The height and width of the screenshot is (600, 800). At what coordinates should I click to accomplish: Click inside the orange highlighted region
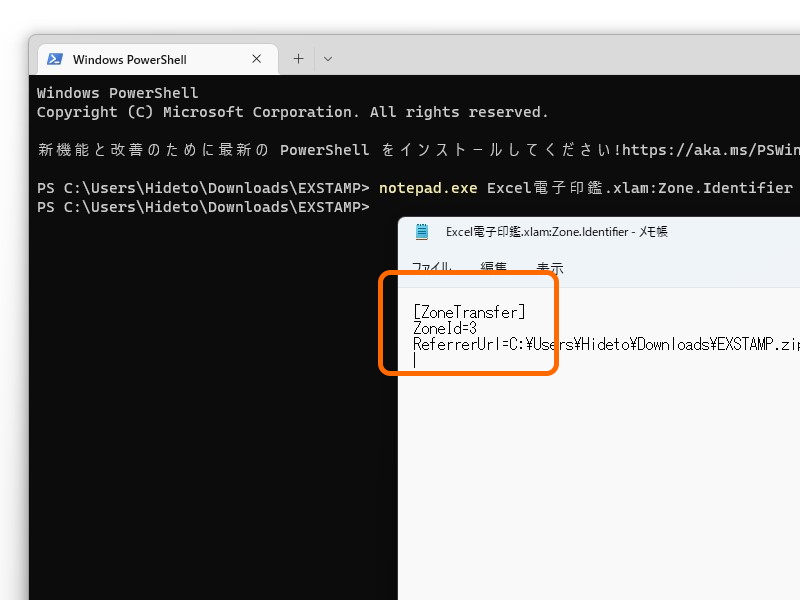(469, 327)
